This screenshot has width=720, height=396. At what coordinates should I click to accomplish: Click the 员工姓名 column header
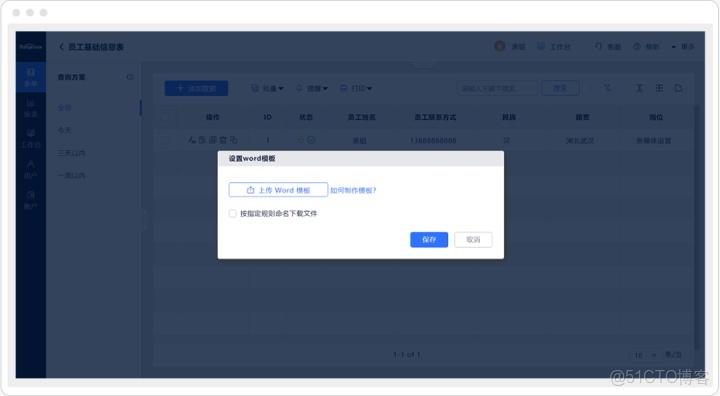tap(362, 117)
